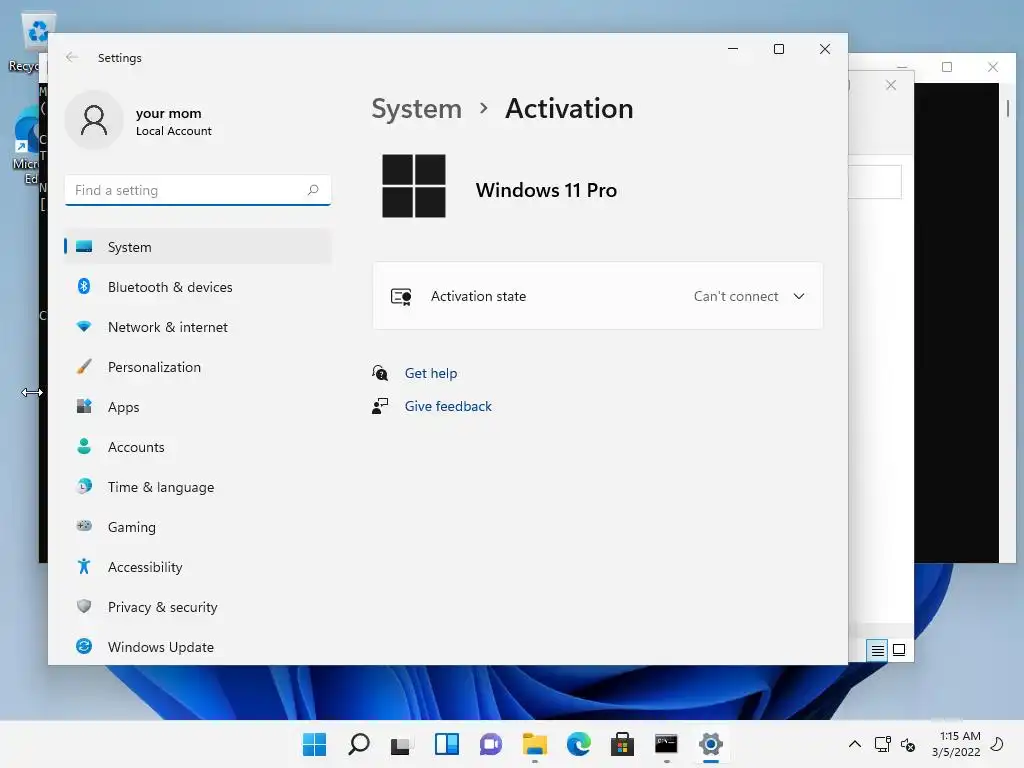The image size is (1024, 768).
Task: Open the Get help link
Action: click(x=431, y=373)
